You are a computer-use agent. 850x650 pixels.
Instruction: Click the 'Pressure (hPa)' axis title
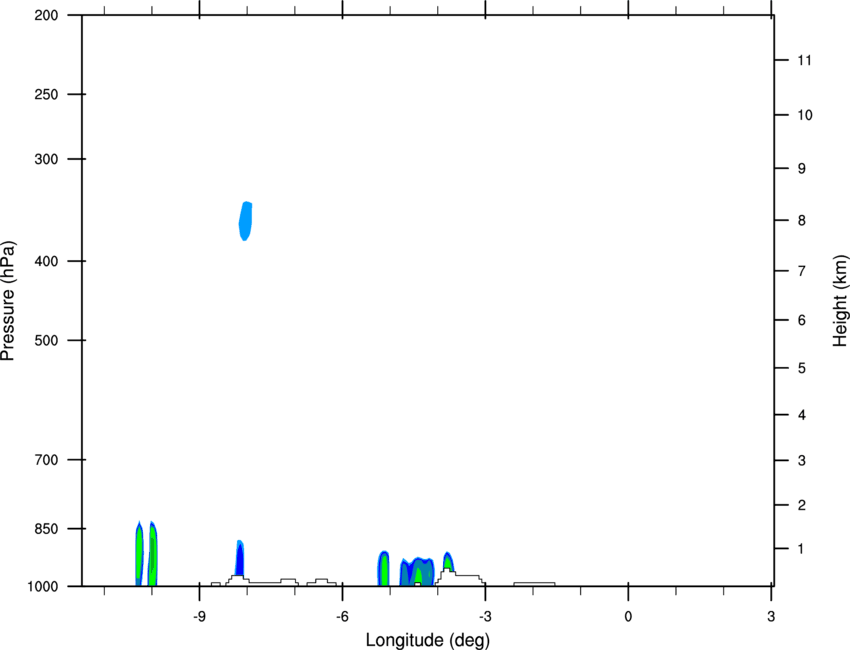[8, 301]
